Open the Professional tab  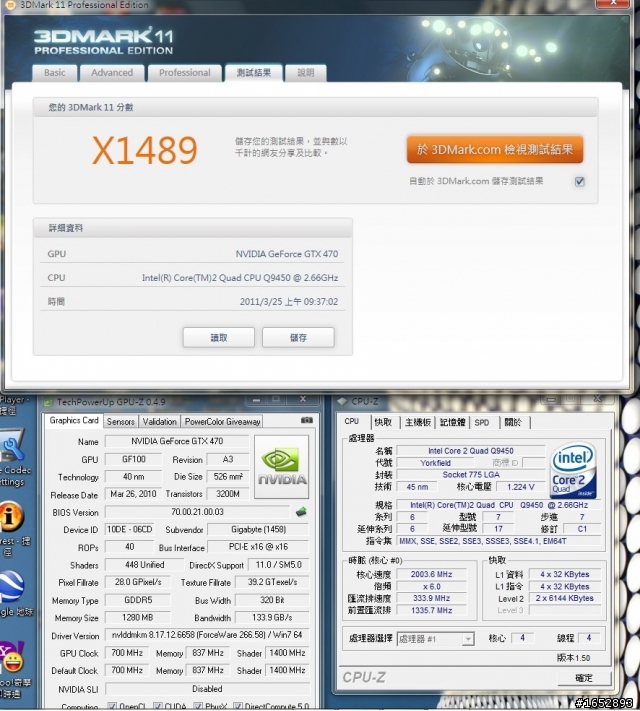(185, 73)
